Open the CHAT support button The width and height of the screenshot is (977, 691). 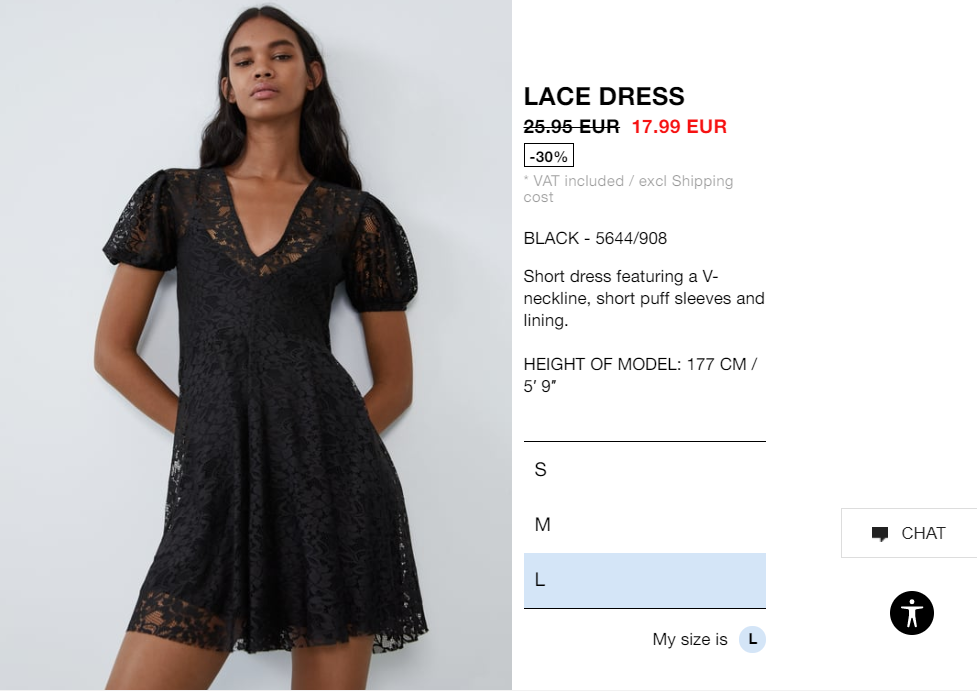click(x=909, y=533)
